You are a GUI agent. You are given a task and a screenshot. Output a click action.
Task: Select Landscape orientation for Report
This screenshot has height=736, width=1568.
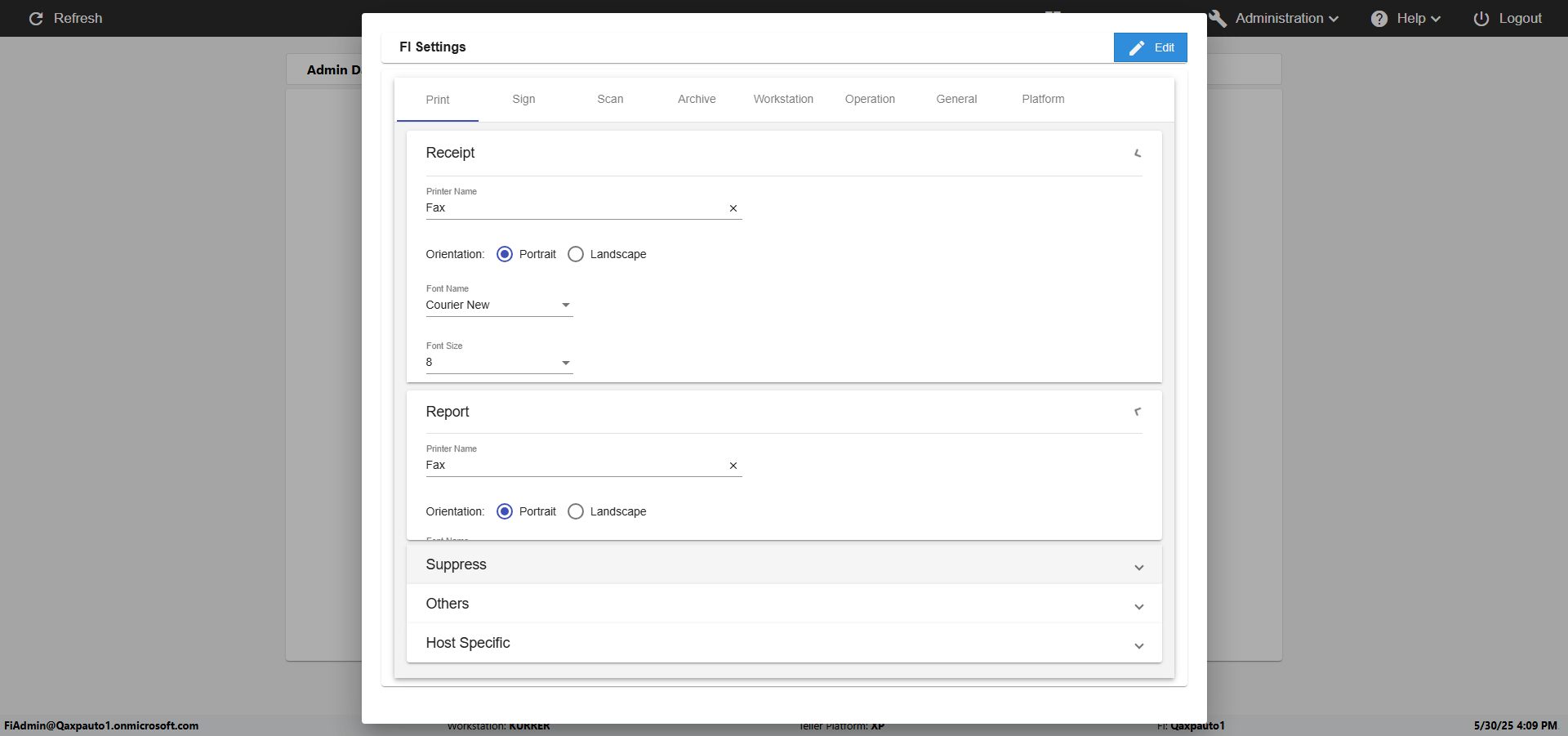coord(576,511)
